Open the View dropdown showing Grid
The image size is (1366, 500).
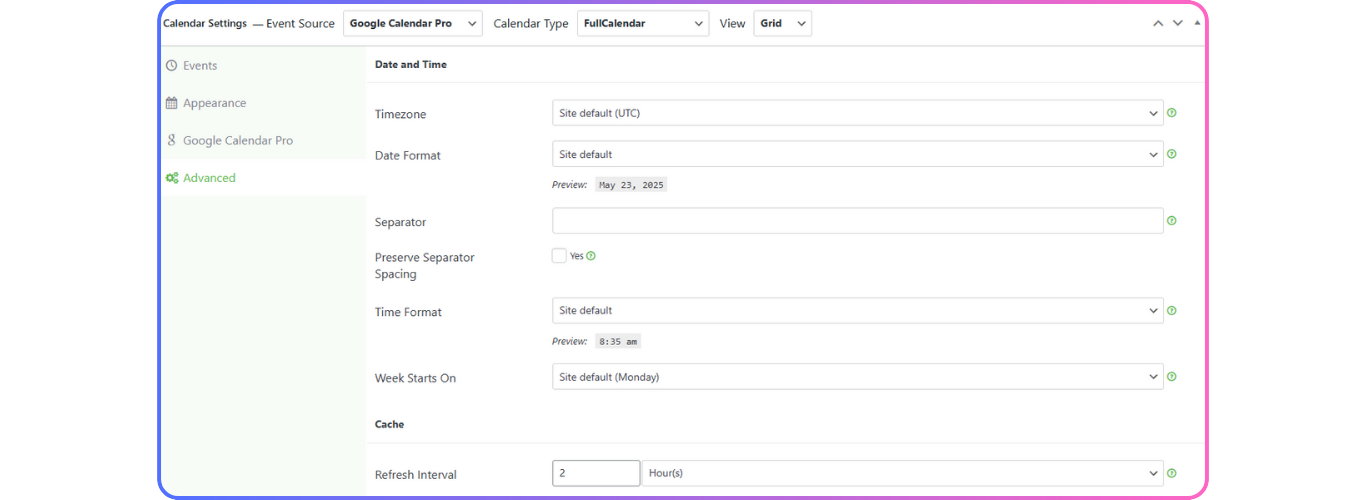[x=782, y=23]
